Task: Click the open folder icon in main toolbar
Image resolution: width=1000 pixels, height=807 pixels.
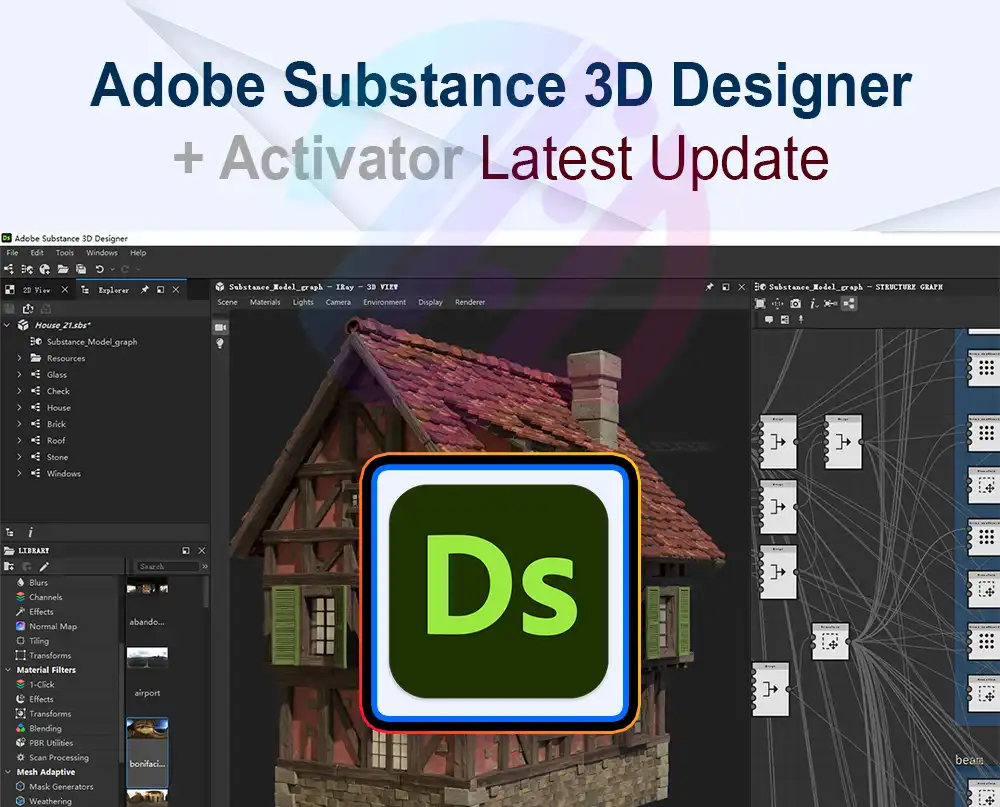Action: point(63,269)
